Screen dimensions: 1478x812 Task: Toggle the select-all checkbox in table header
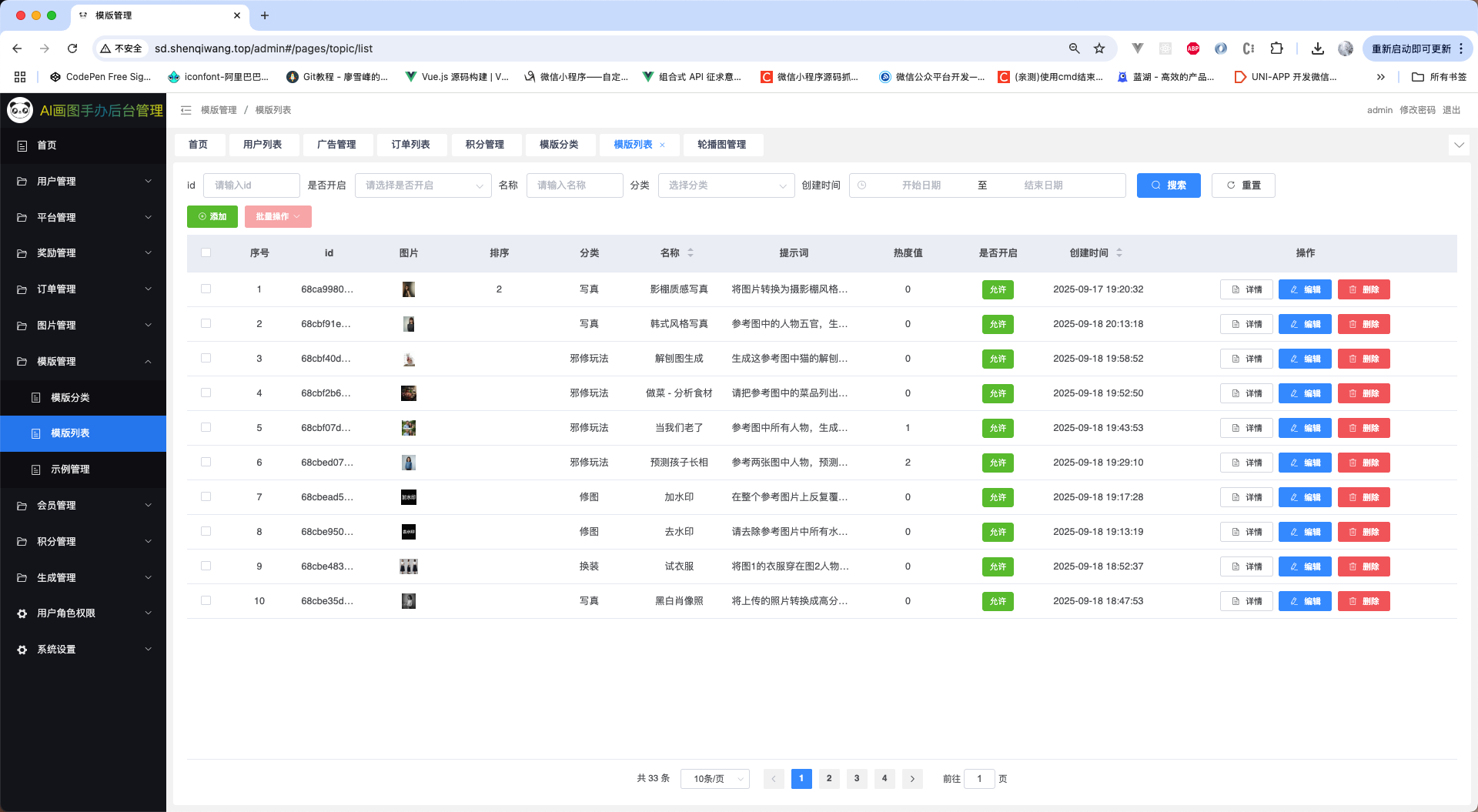(206, 253)
